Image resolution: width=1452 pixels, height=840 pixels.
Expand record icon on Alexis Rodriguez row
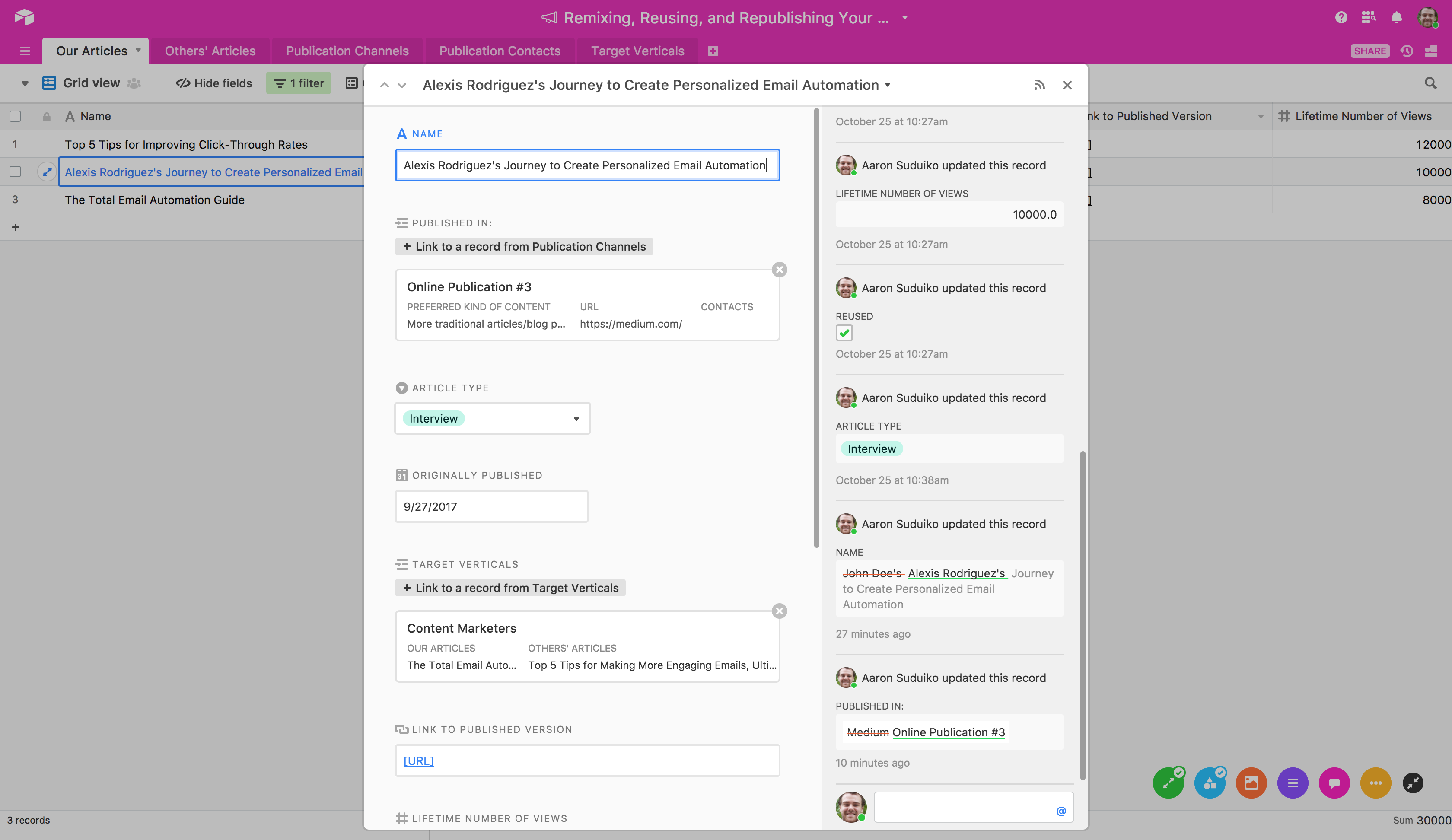(47, 172)
